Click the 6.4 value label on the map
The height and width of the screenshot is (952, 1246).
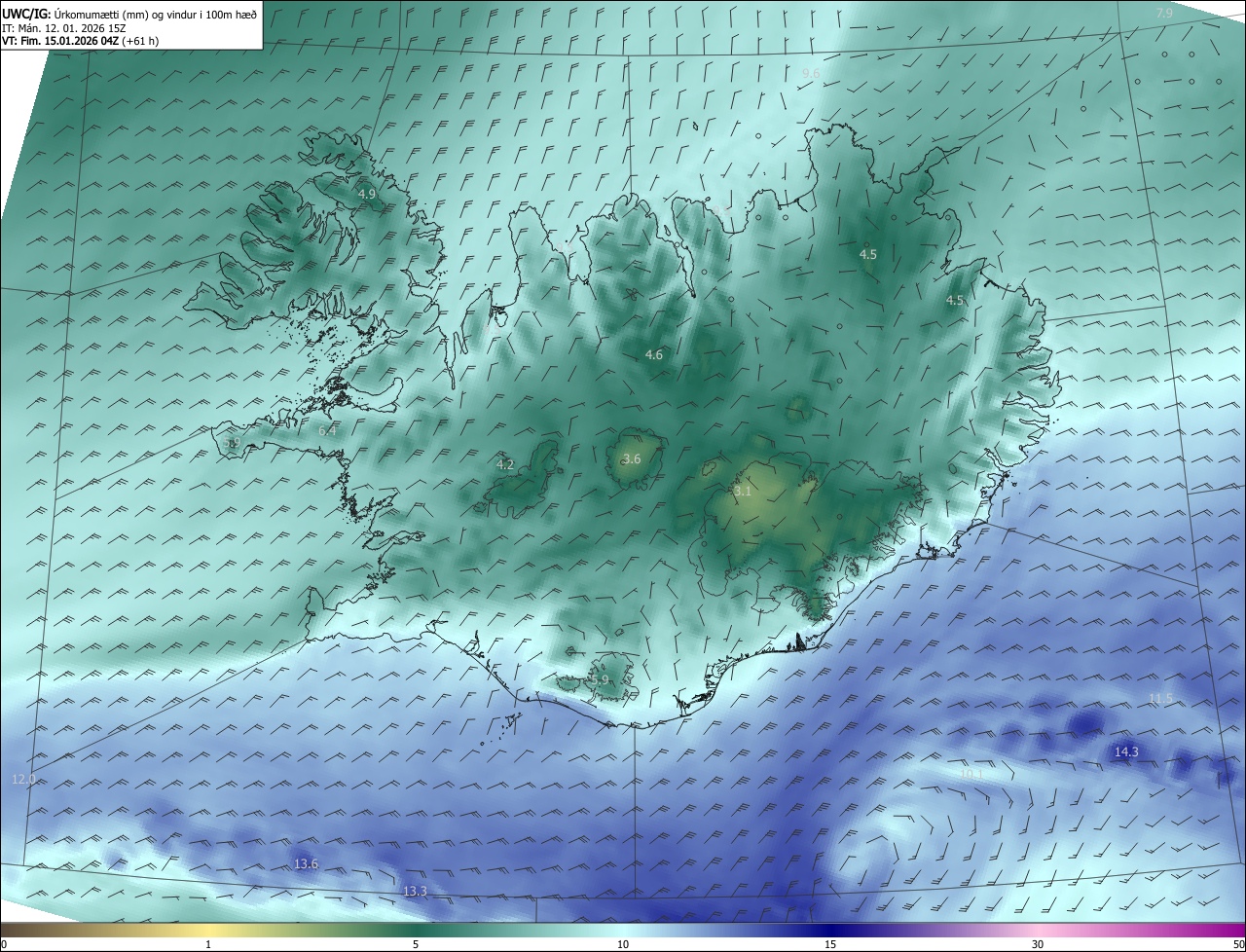tap(328, 430)
